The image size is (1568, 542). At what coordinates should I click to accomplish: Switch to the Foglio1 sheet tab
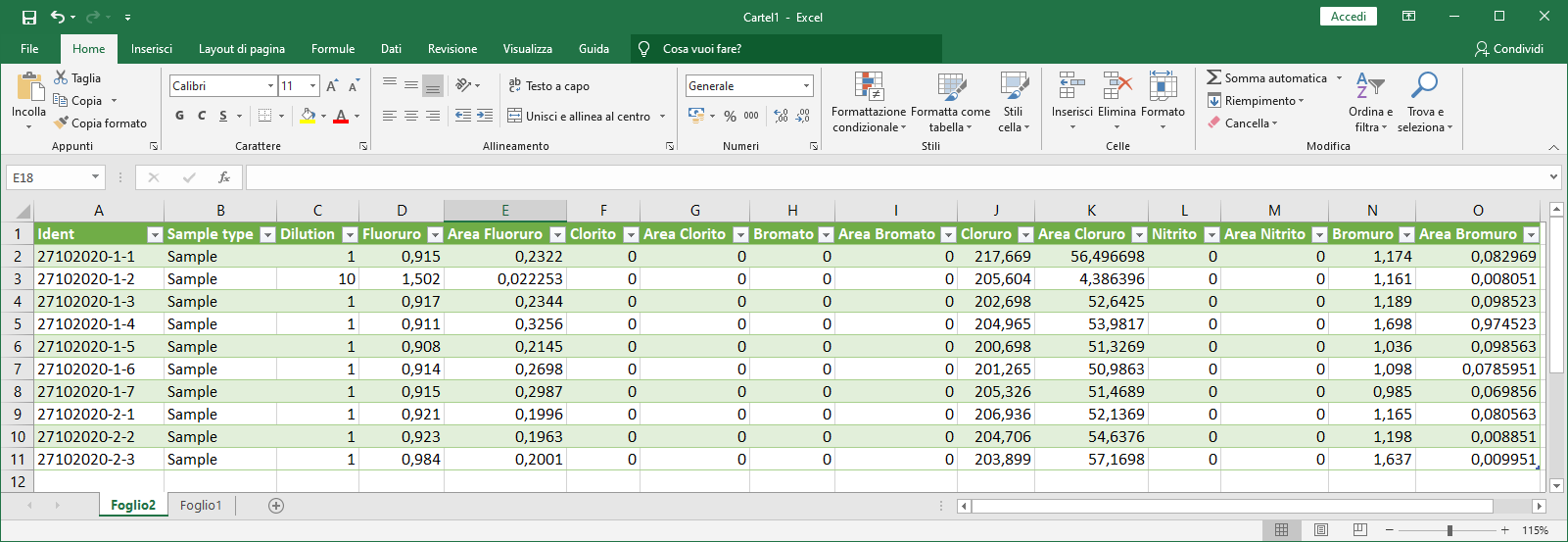[x=201, y=505]
